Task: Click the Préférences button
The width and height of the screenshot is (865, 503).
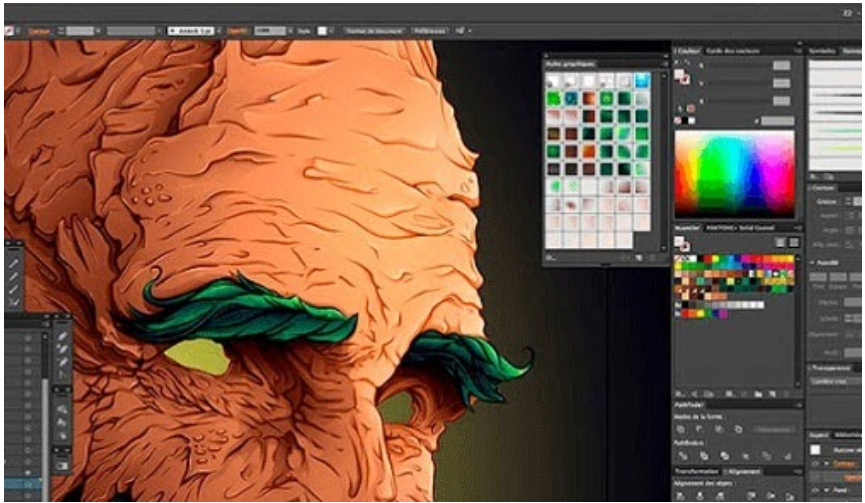Action: [429, 31]
